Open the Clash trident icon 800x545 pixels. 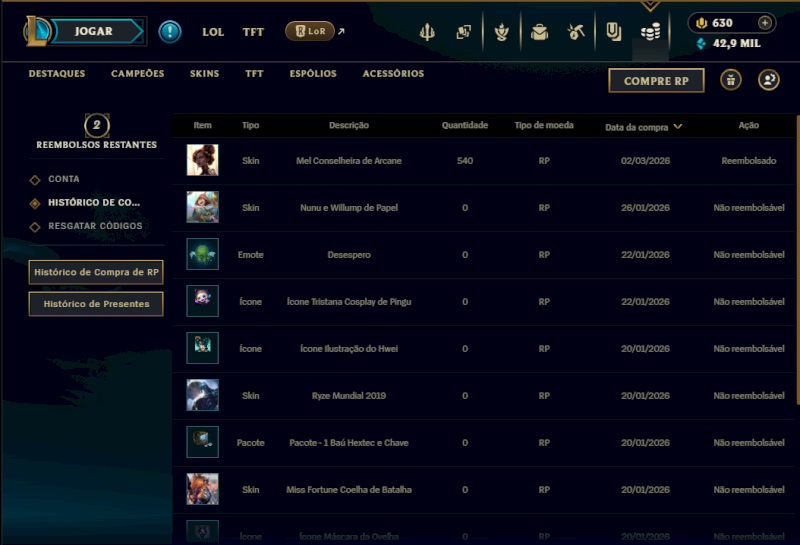[x=427, y=32]
